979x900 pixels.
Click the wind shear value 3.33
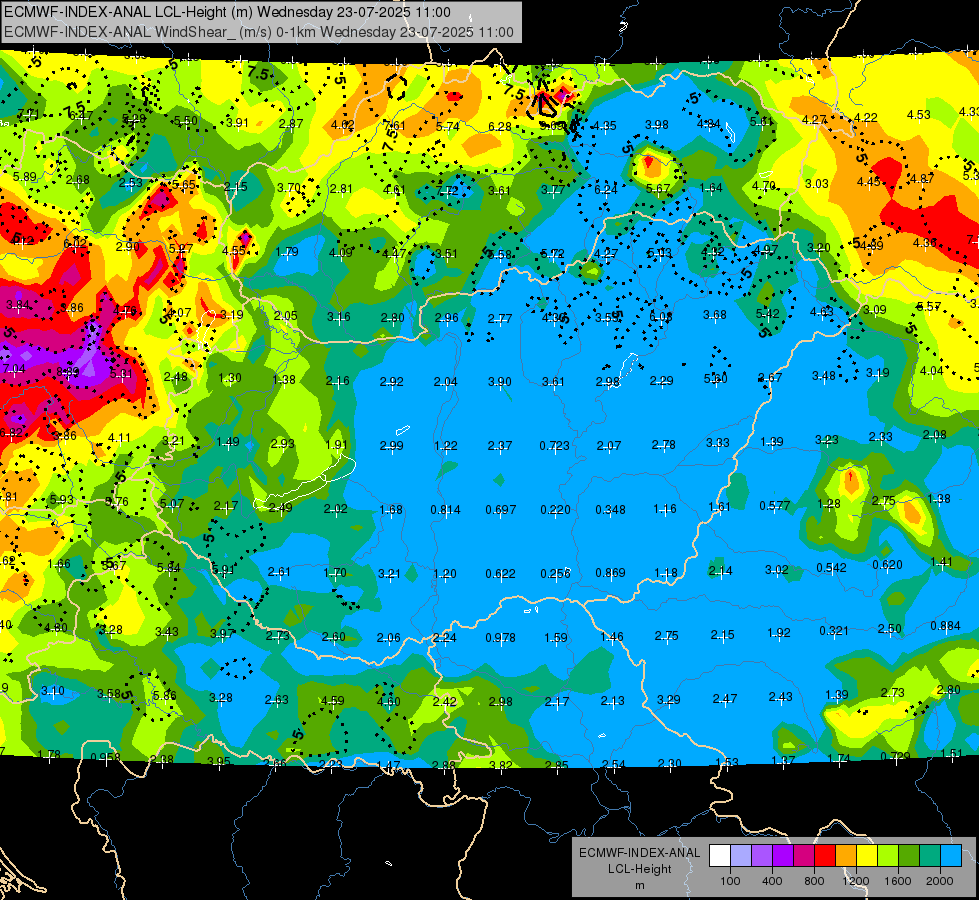717,443
